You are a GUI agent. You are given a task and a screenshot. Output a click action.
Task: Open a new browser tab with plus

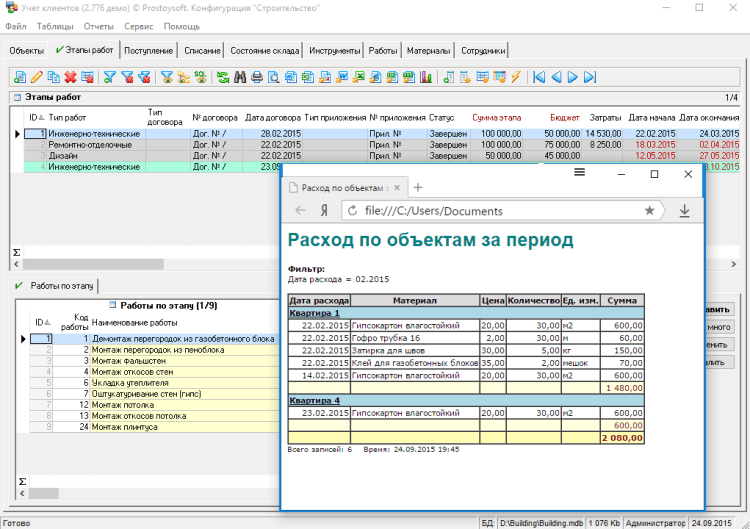pyautogui.click(x=418, y=188)
